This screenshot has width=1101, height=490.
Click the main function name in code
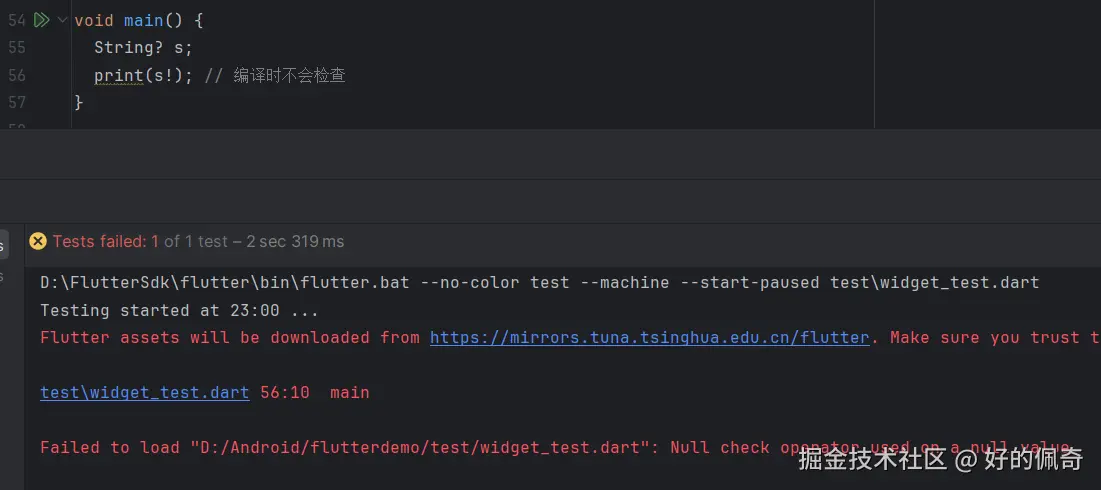tap(143, 20)
